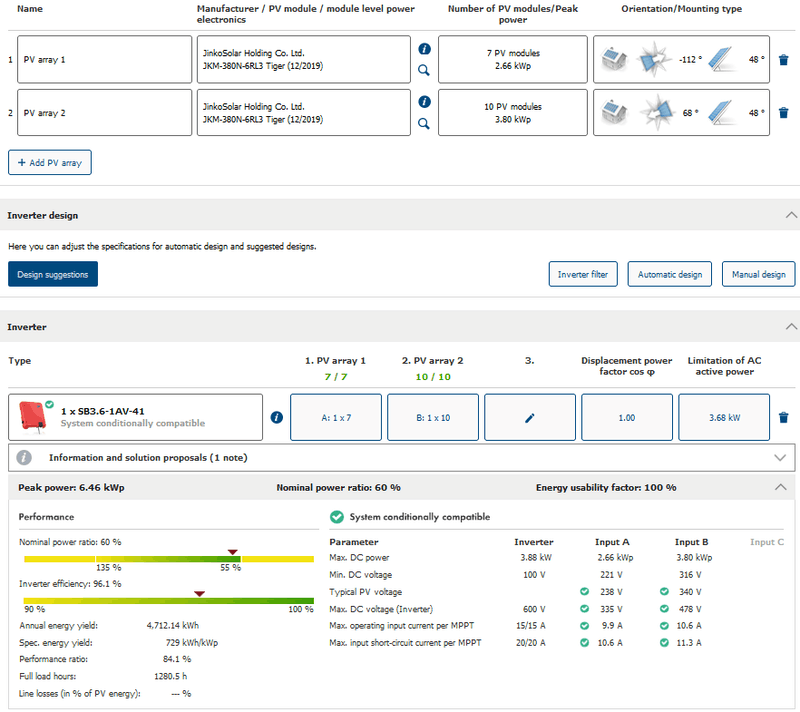Start Automatic design

[670, 274]
